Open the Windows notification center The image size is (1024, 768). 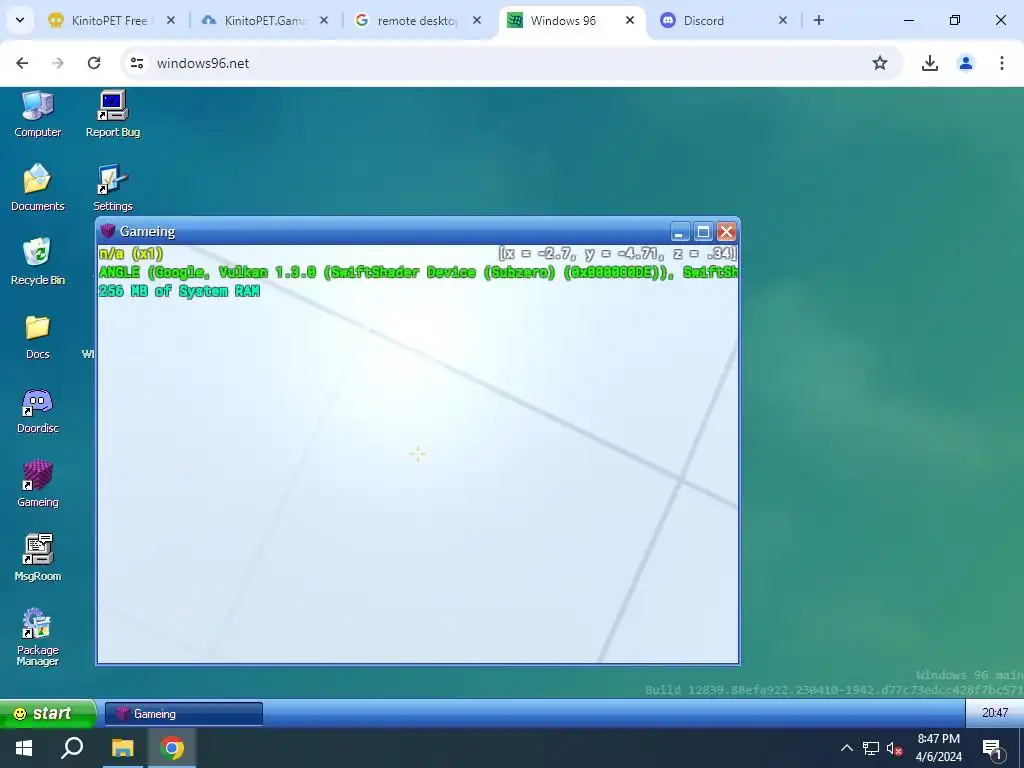coord(992,749)
